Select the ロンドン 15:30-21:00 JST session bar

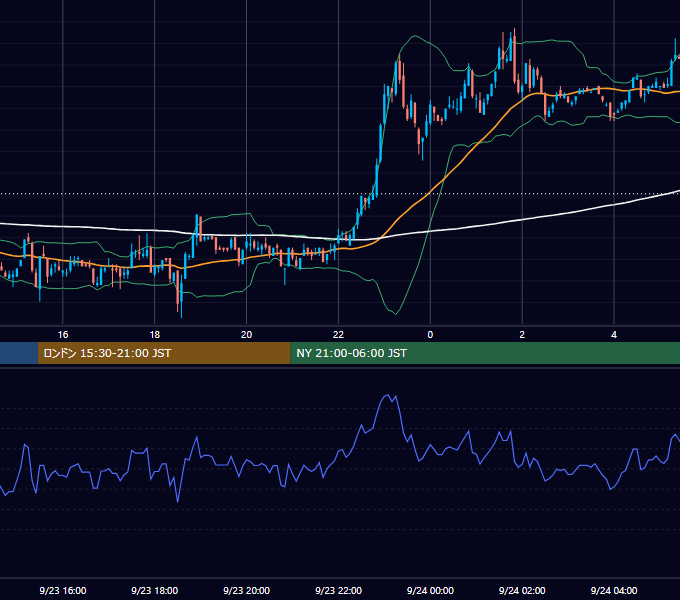point(164,353)
